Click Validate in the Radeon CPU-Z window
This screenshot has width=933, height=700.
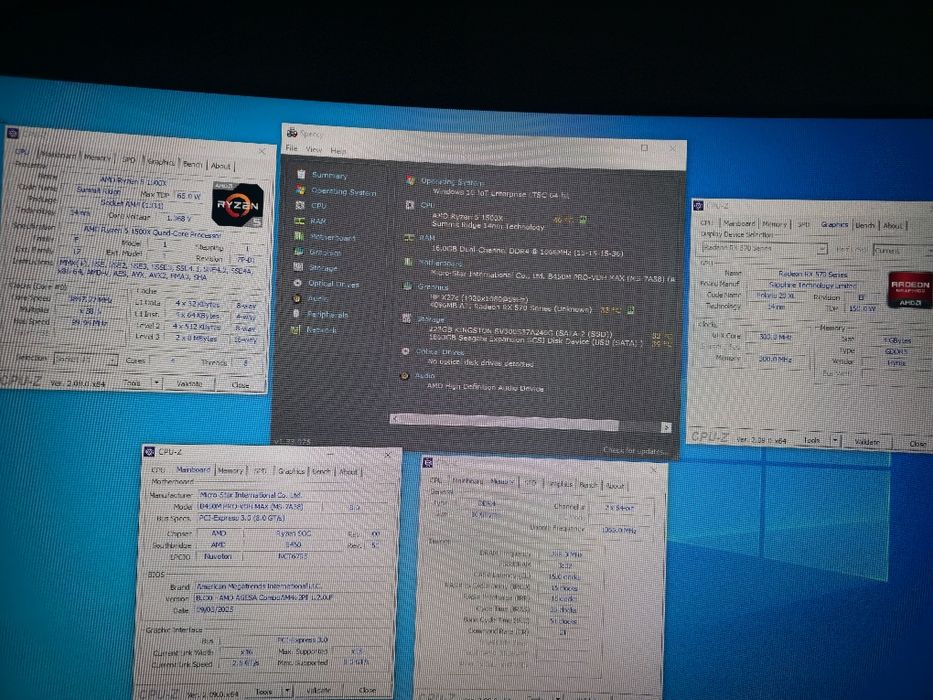coord(867,442)
